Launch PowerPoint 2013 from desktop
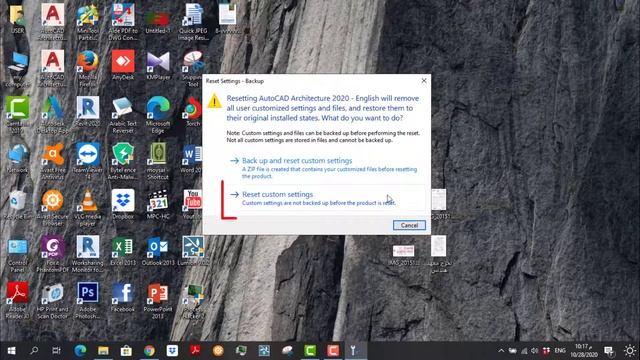This screenshot has width=640, height=360. [158, 301]
